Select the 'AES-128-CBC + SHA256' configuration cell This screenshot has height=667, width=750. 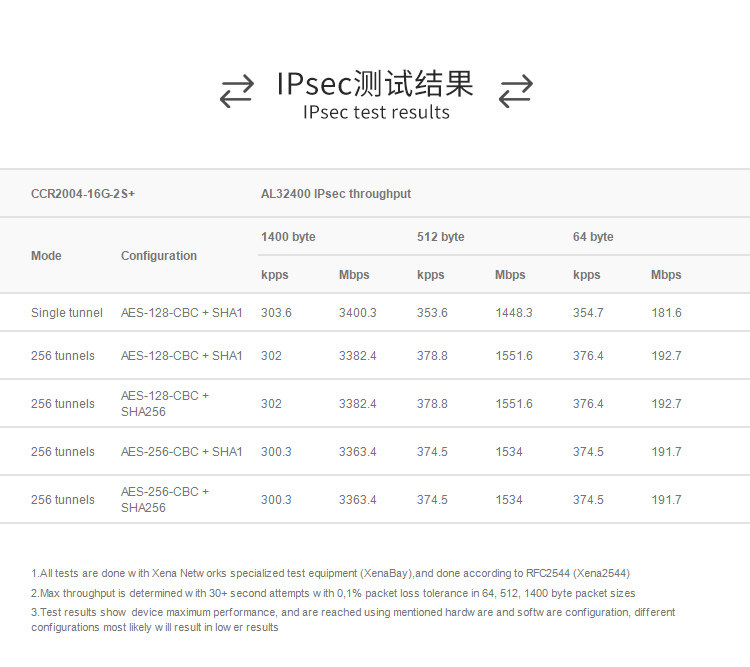click(165, 404)
